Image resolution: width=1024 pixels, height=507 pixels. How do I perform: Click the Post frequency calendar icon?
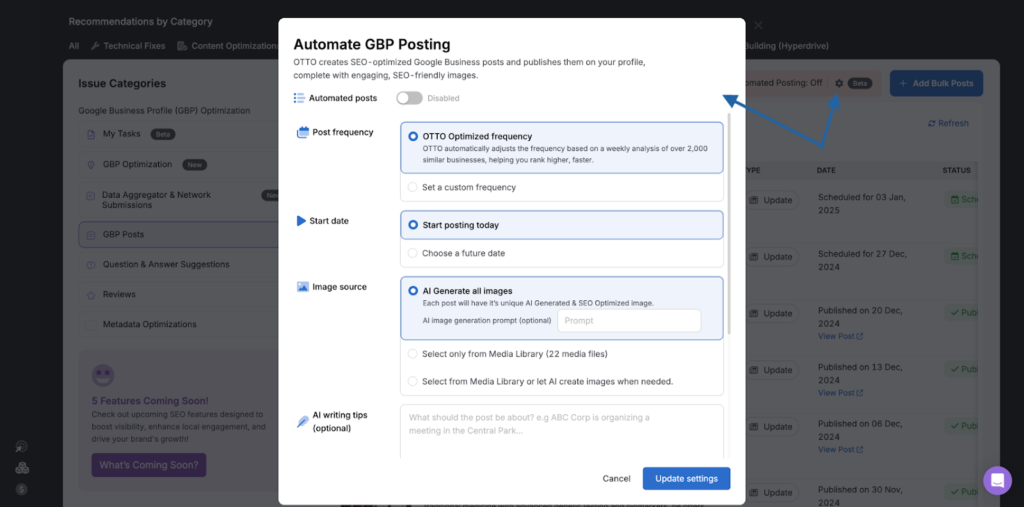pyautogui.click(x=302, y=132)
